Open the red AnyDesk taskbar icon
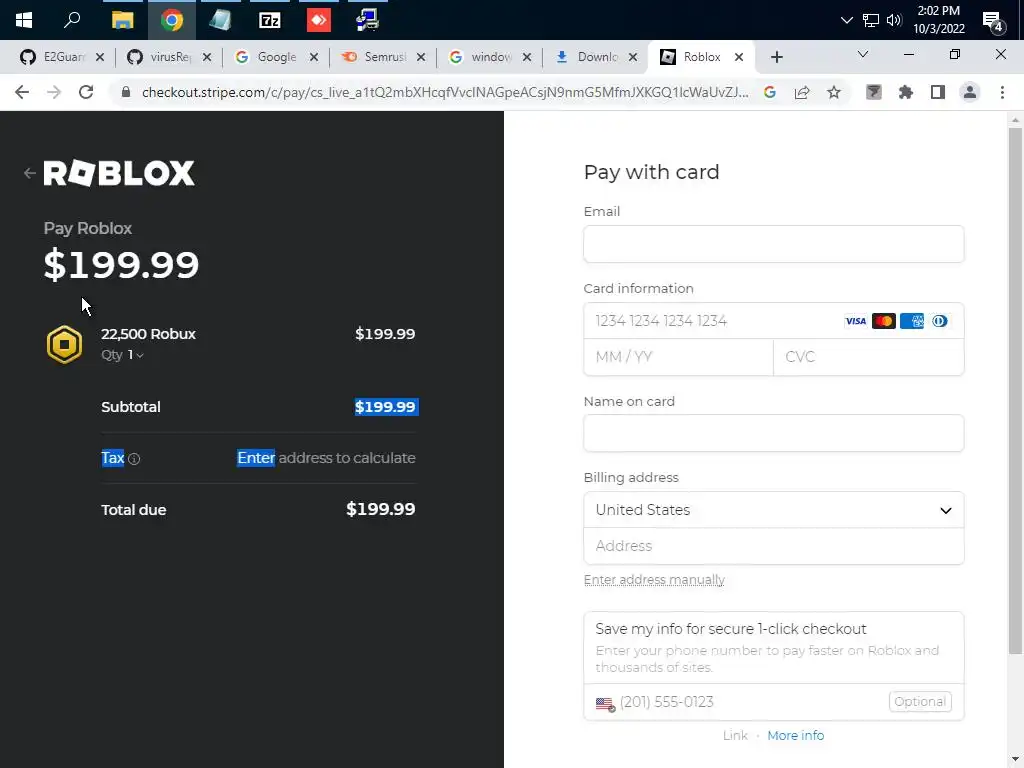 click(319, 20)
